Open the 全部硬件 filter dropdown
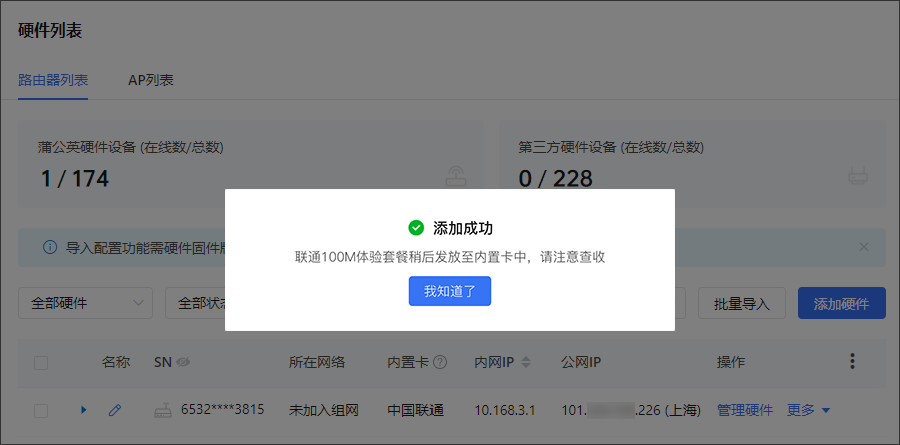The height and width of the screenshot is (445, 900). [84, 303]
